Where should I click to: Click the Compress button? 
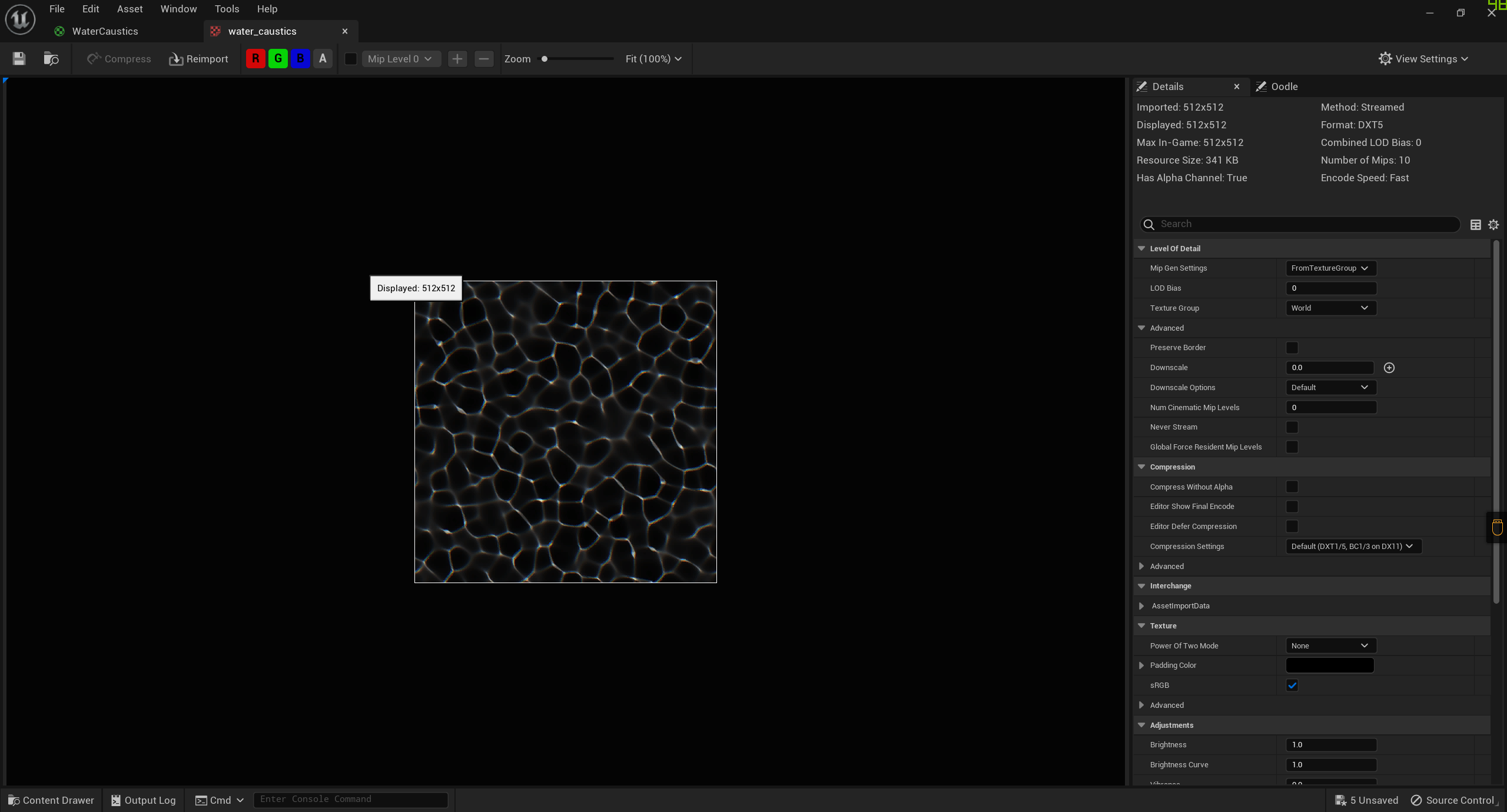pyautogui.click(x=119, y=59)
